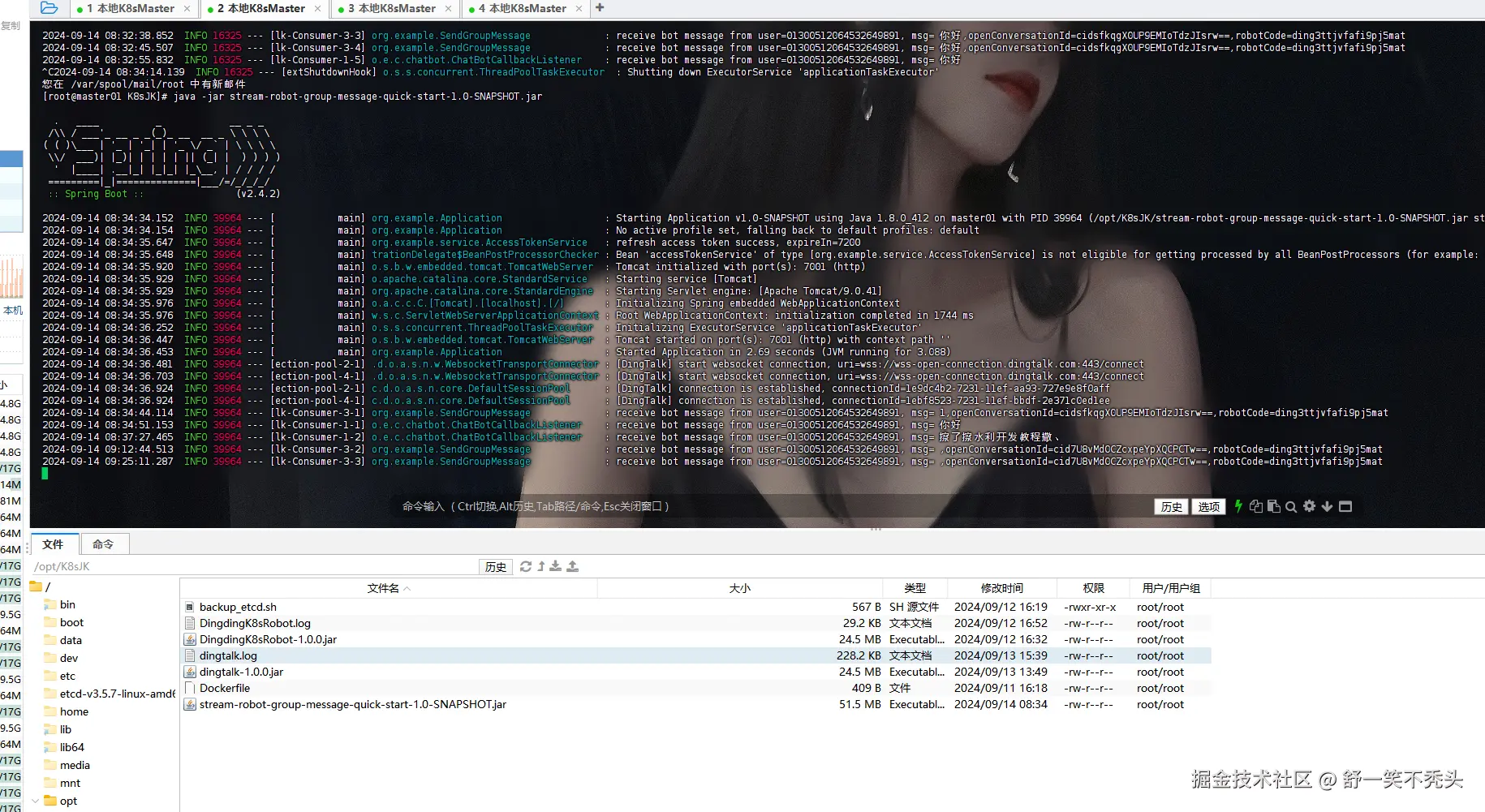Maximize the terminal with window icon

pos(1345,506)
